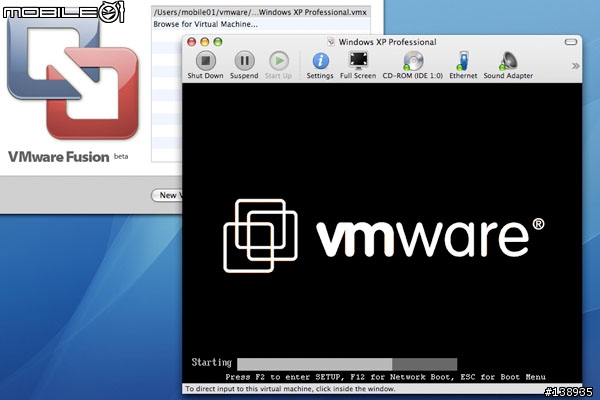Click the Starting boot progress bar
Viewport: 600px width, 400px height.
(347, 364)
